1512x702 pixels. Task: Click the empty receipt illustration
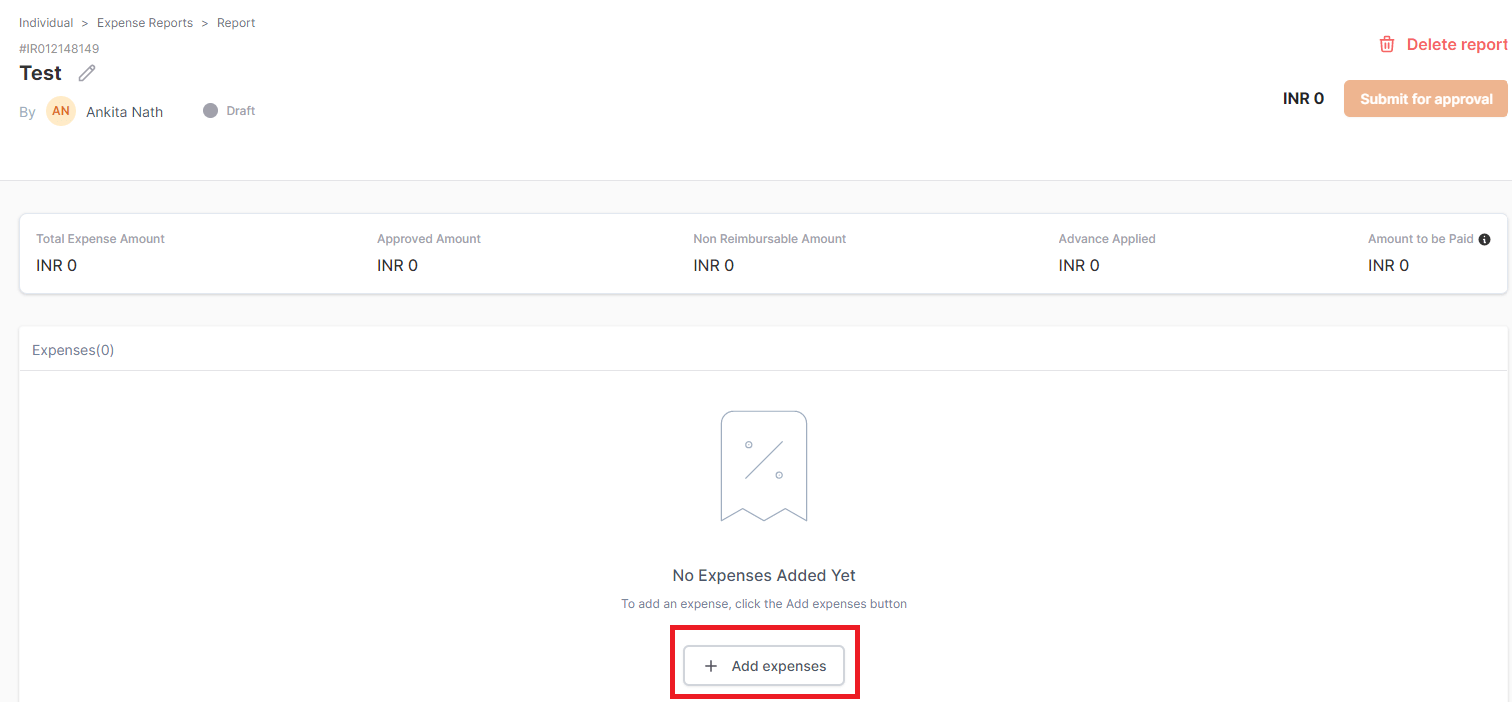tap(764, 466)
